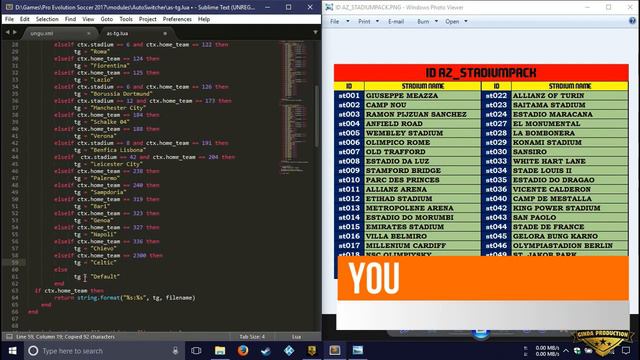Click the unsaved dot on as-tg.lua tab

click(165, 33)
